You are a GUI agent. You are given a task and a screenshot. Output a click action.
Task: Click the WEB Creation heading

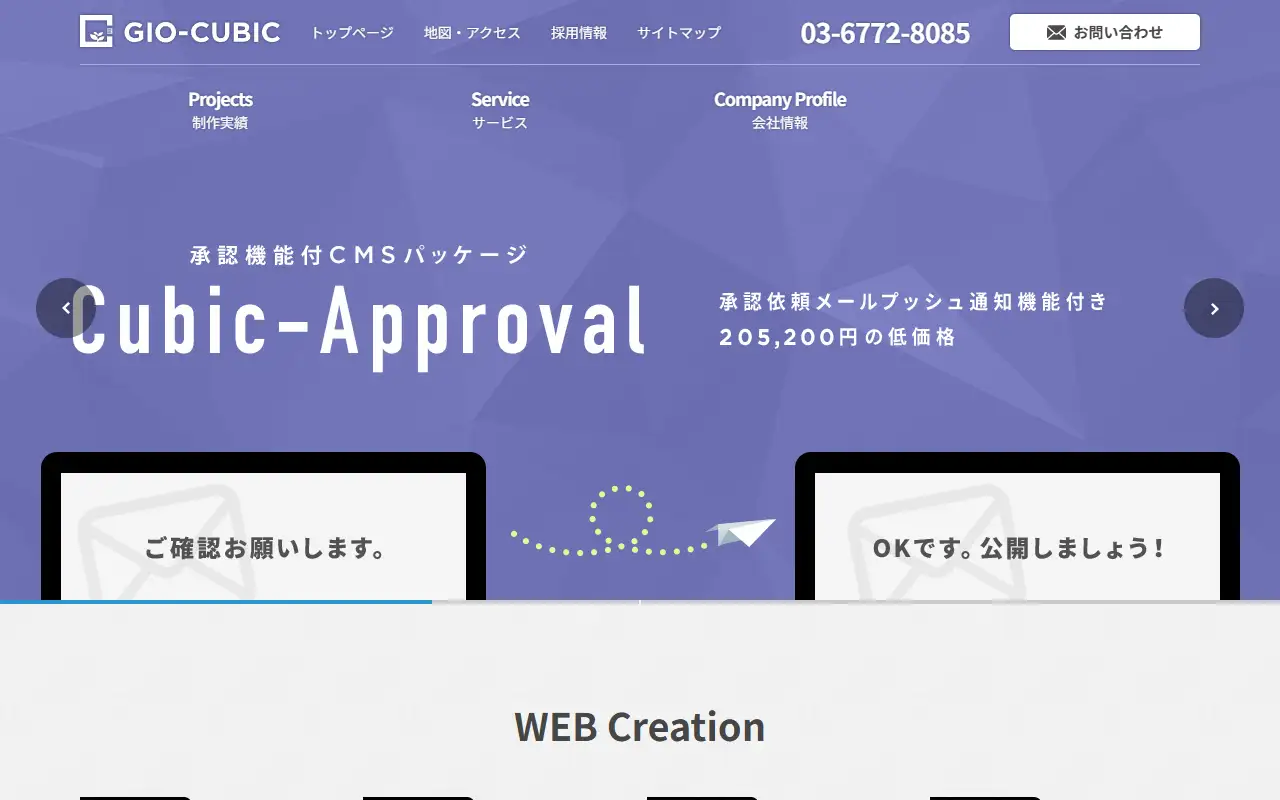[640, 727]
